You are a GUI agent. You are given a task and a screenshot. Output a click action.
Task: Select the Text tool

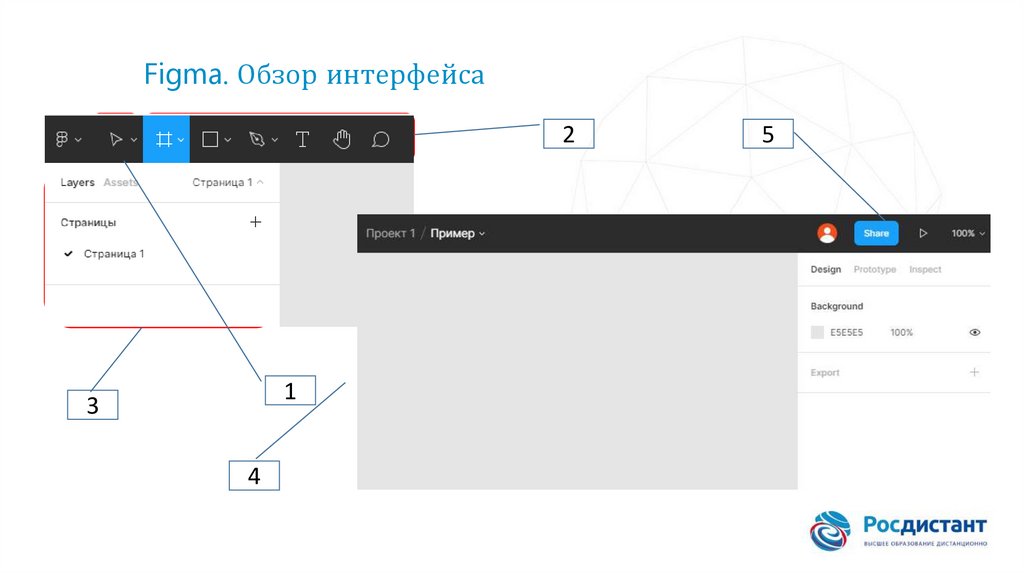(302, 139)
